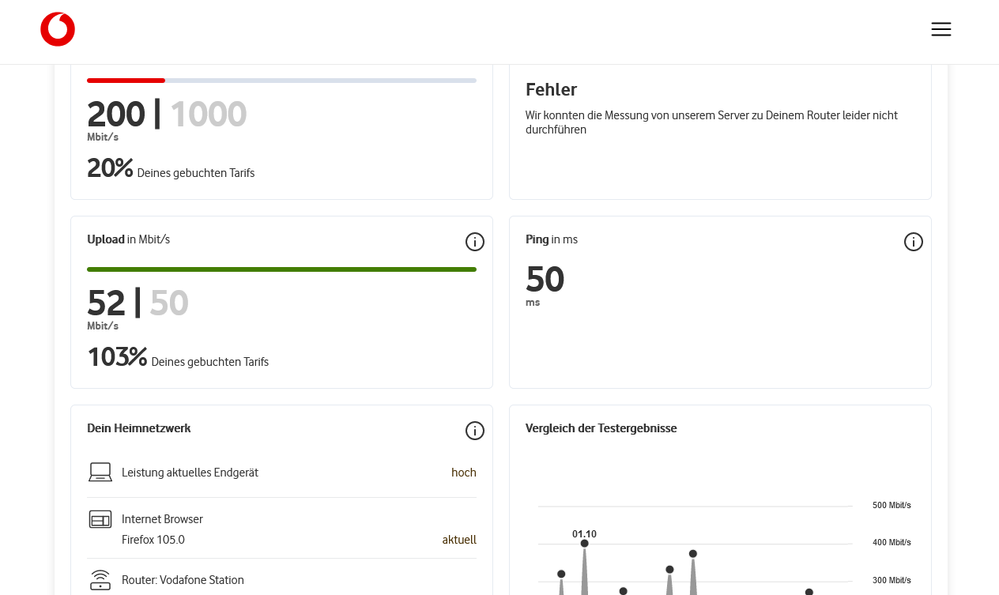
Task: Open the hamburger menu
Action: (941, 29)
